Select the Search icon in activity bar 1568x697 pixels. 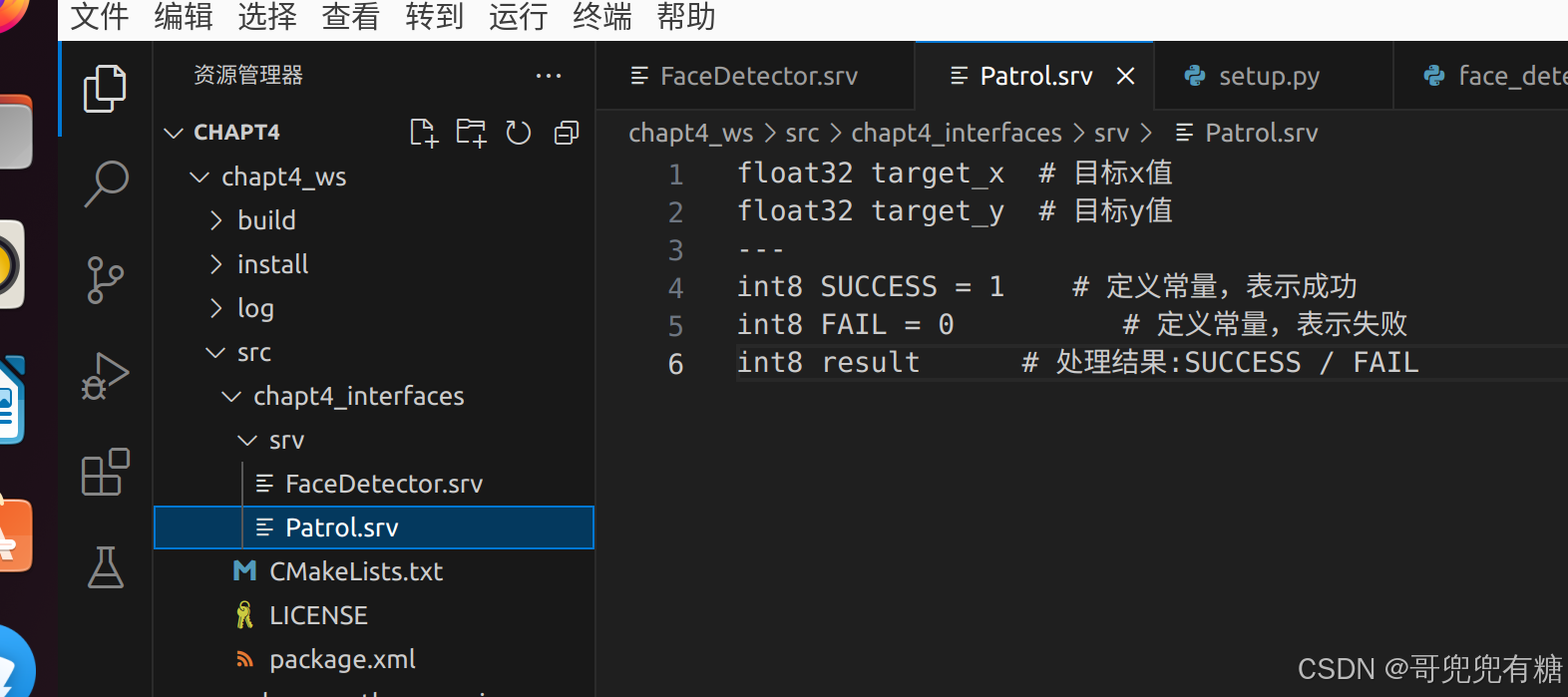coord(106,183)
